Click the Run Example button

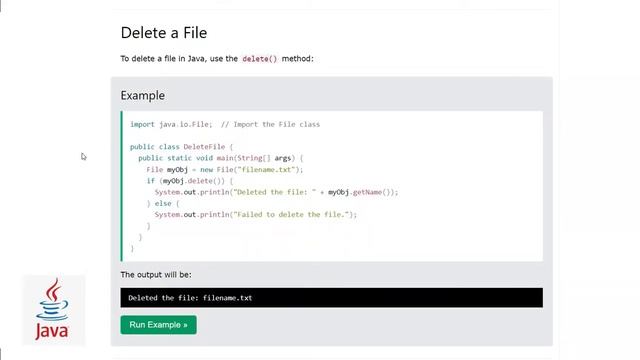tap(158, 325)
